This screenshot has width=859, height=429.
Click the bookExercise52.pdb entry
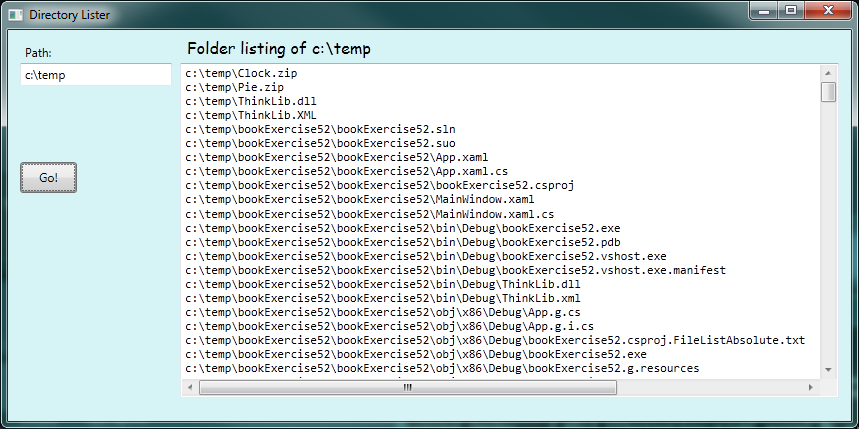click(403, 242)
